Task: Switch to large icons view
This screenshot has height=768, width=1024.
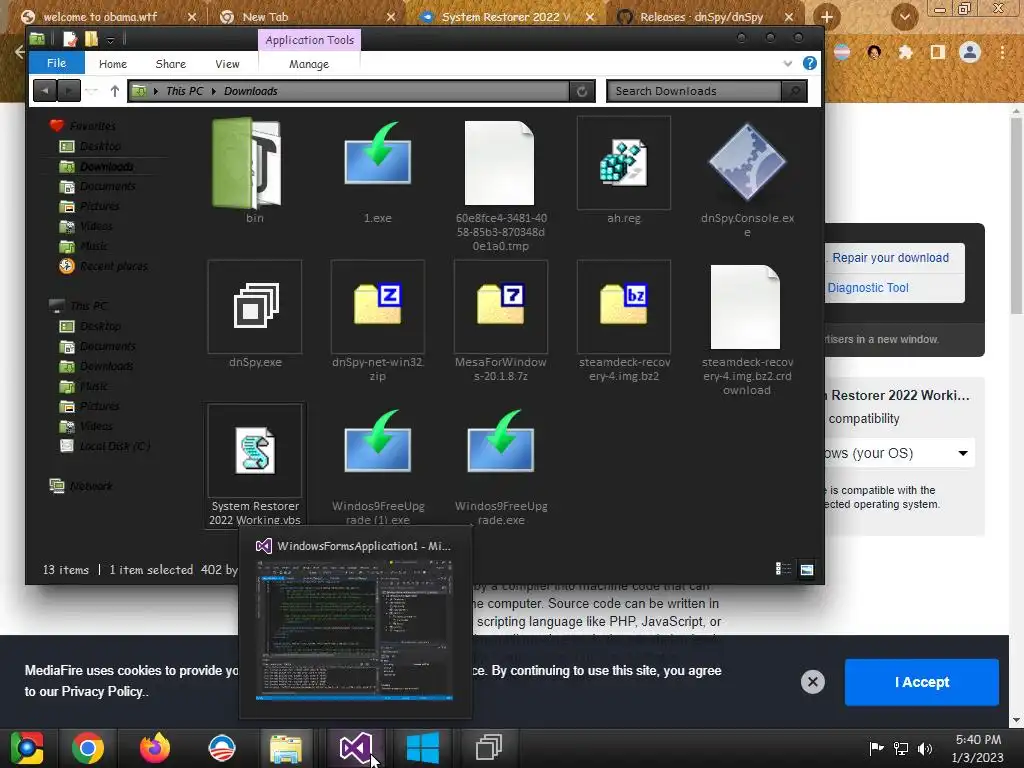Action: 807,569
